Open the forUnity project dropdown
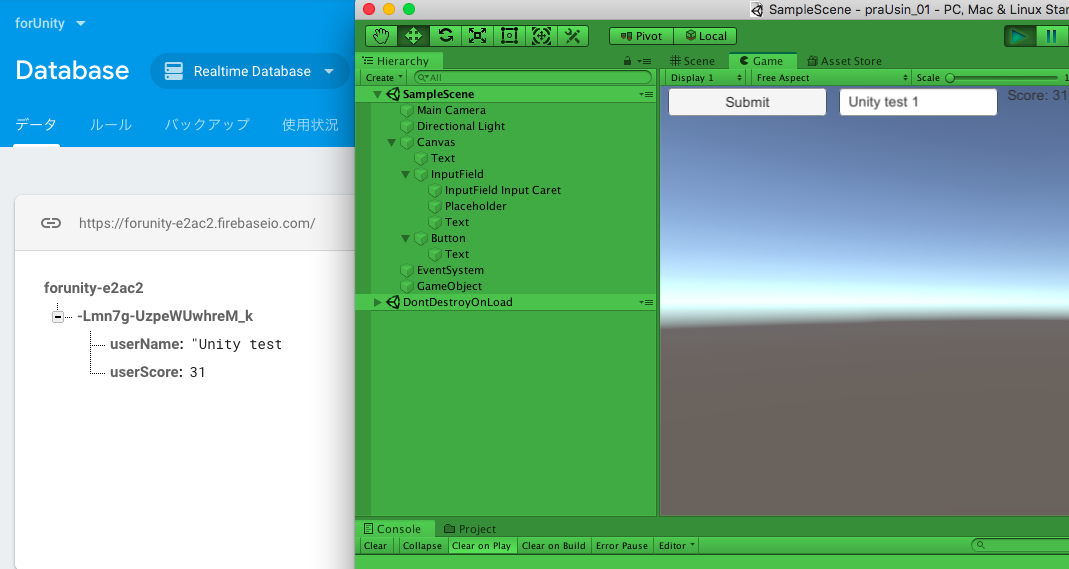Viewport: 1069px width, 569px height. (x=50, y=23)
